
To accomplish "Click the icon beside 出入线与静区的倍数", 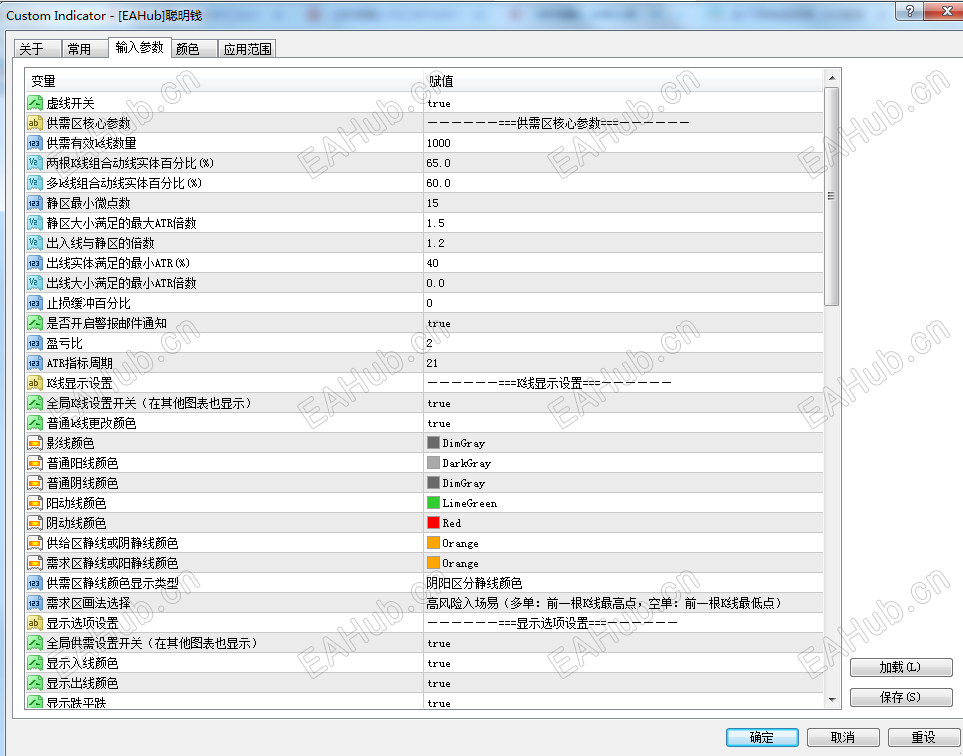I will pos(34,243).
